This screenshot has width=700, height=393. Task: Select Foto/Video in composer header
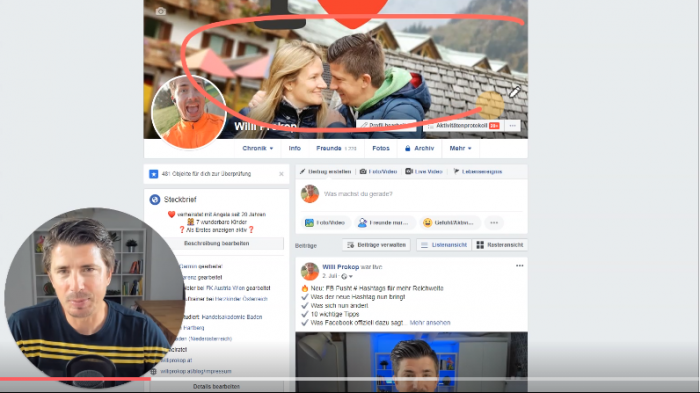point(379,171)
